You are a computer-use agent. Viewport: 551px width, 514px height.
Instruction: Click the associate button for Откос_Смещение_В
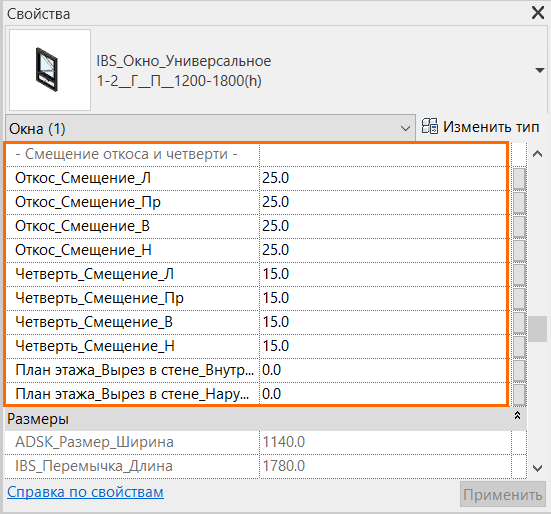point(519,226)
